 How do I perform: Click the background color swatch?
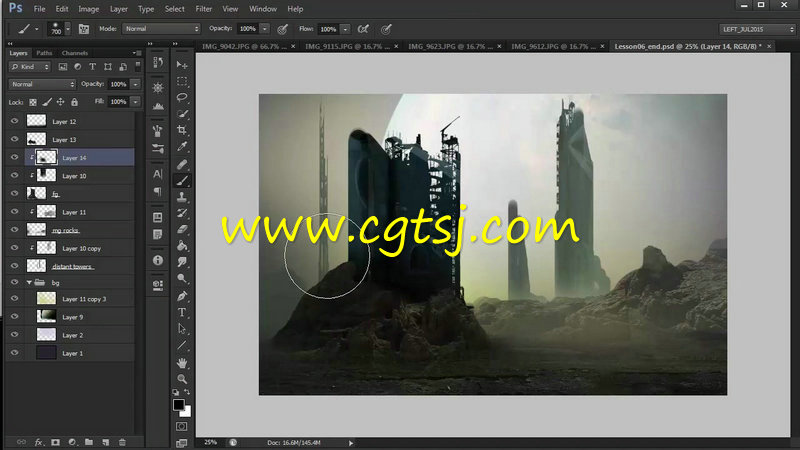coord(187,412)
